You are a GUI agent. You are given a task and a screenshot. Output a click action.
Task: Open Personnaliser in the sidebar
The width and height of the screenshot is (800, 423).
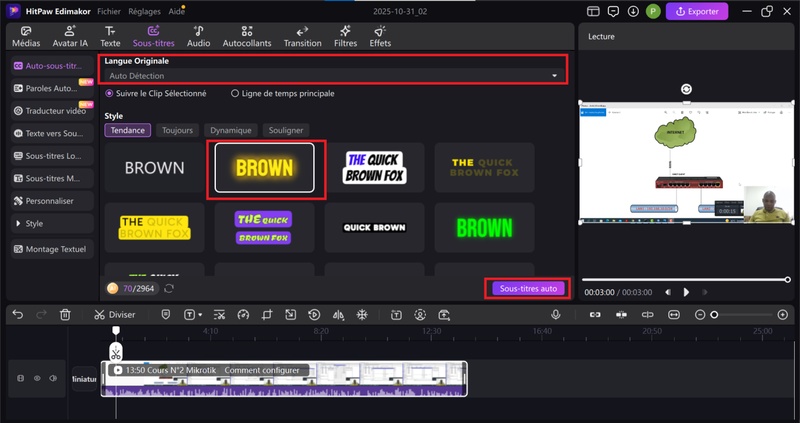(52, 201)
